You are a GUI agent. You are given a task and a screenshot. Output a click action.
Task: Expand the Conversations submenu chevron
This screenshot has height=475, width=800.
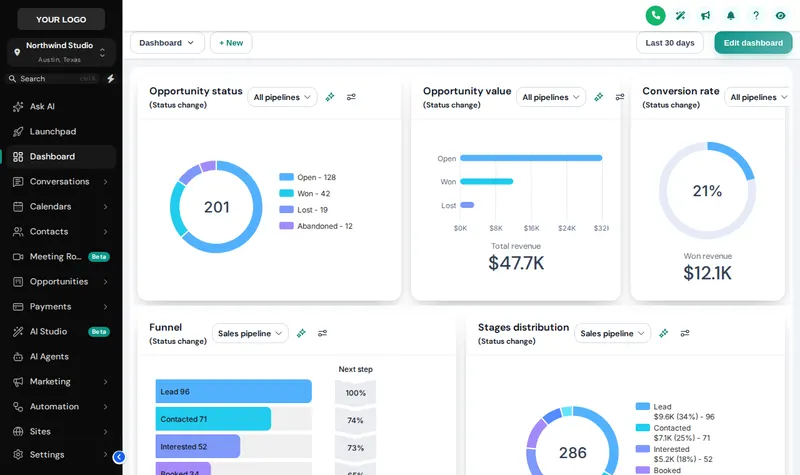tap(106, 182)
